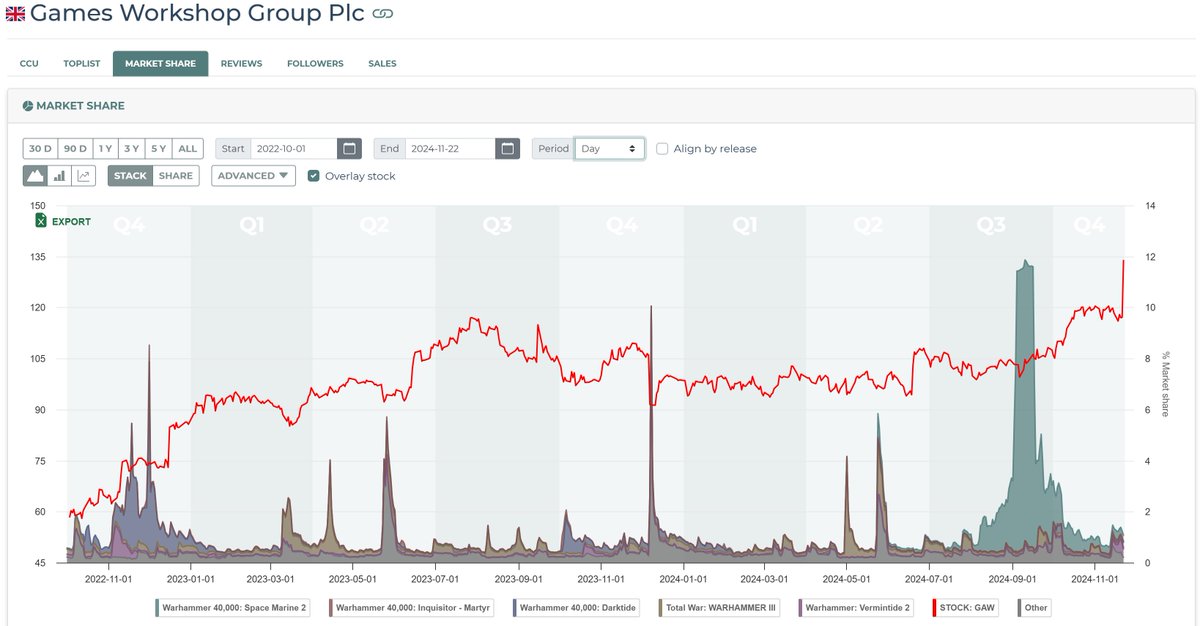The image size is (1200, 626).
Task: Set range to 5 Y
Action: (158, 148)
